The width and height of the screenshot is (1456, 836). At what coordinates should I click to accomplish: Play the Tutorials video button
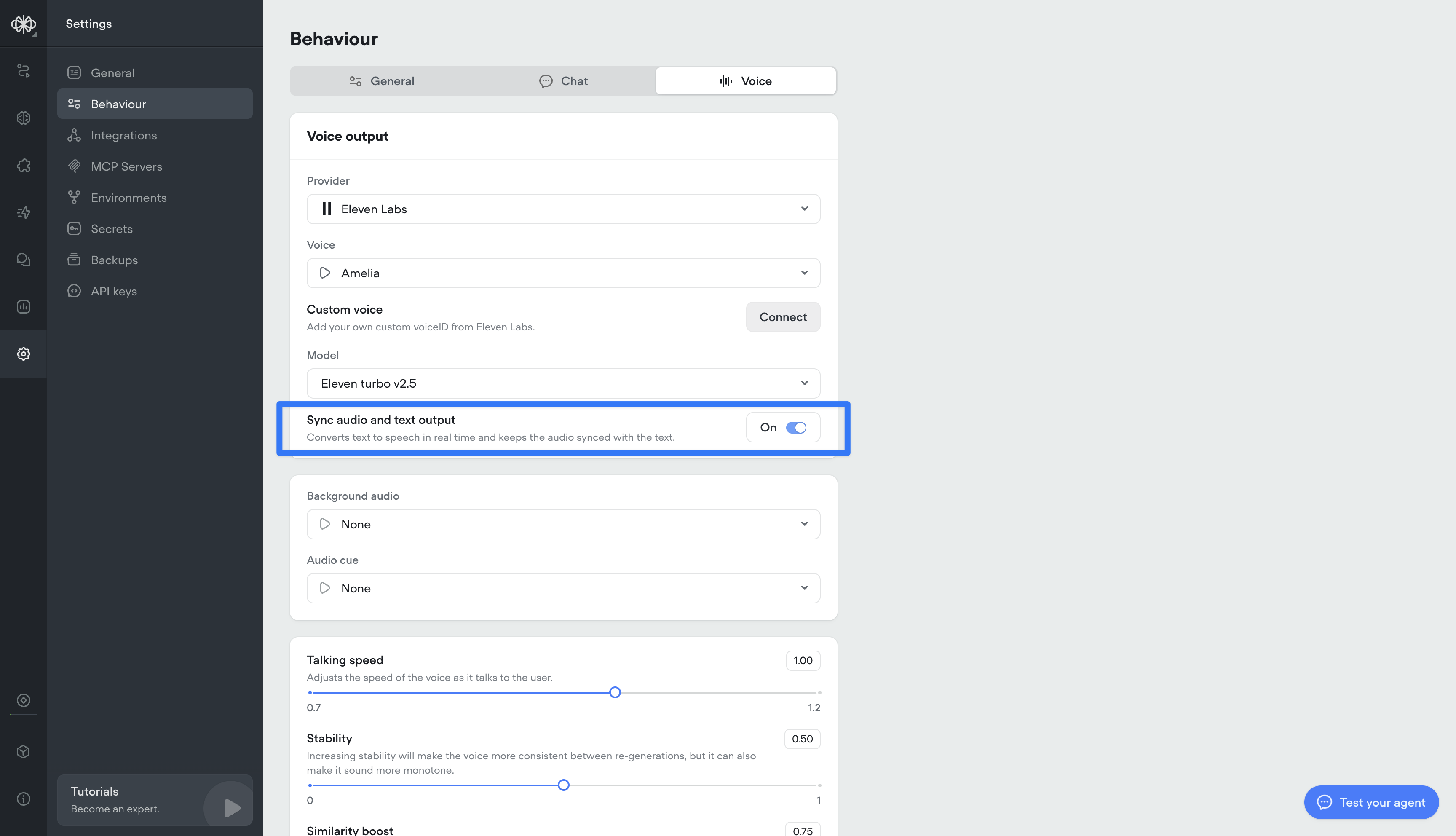[231, 807]
